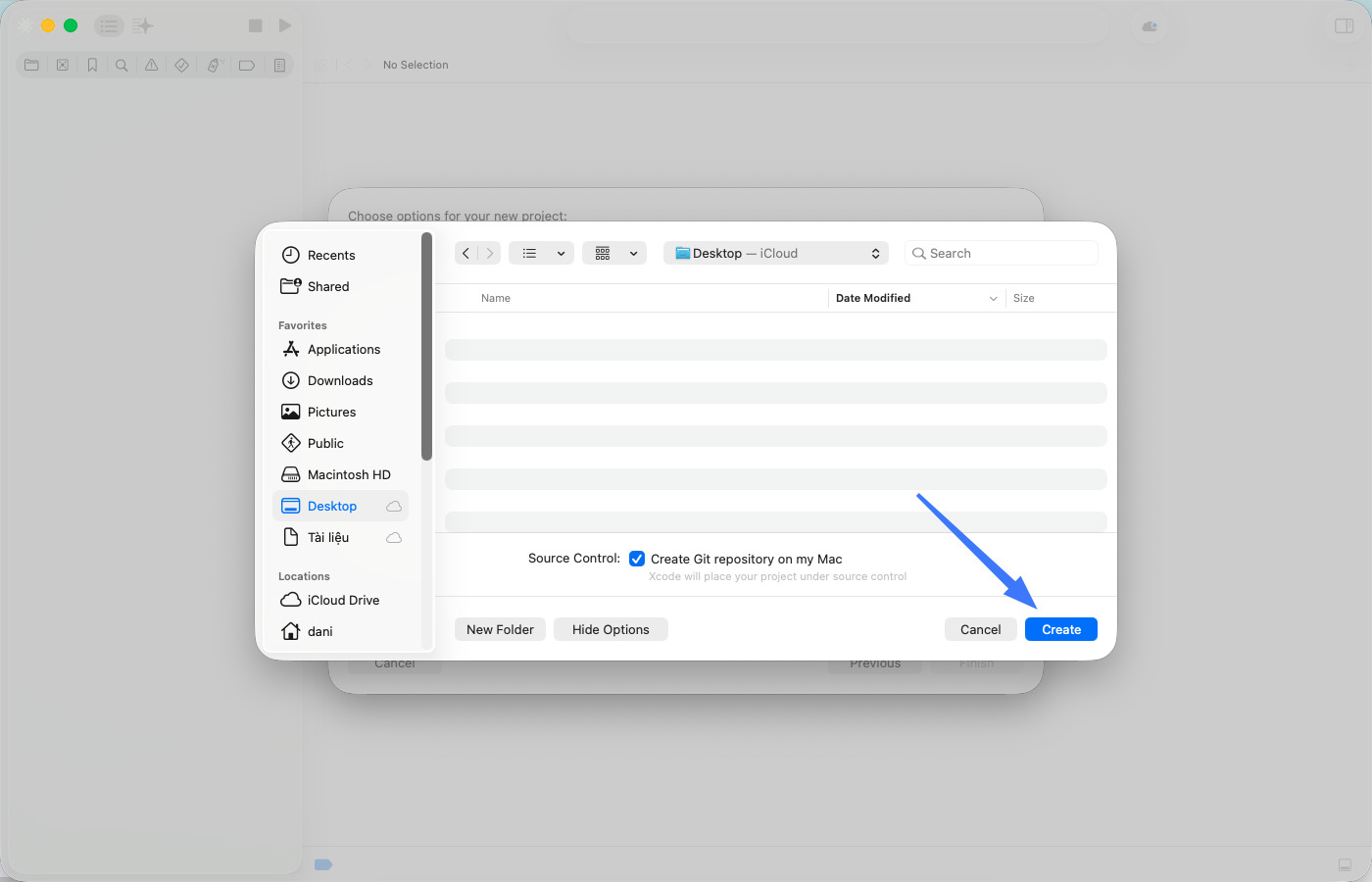Open the Xcode project navigator folder icon
This screenshot has height=882, width=1372.
31,65
